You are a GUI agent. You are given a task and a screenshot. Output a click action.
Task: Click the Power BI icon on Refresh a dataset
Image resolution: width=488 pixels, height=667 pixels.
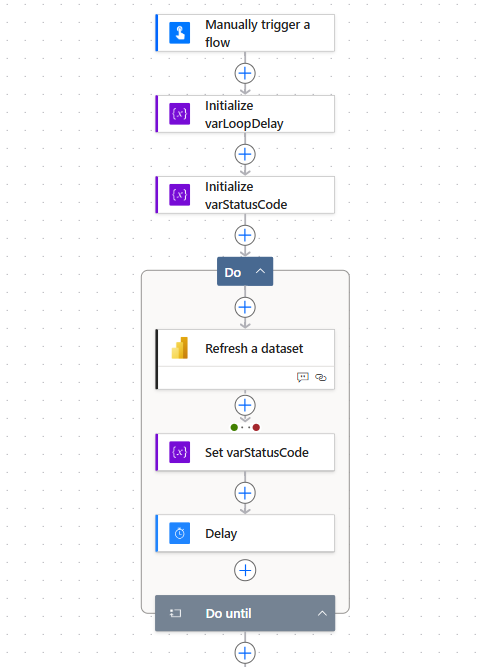click(x=180, y=348)
